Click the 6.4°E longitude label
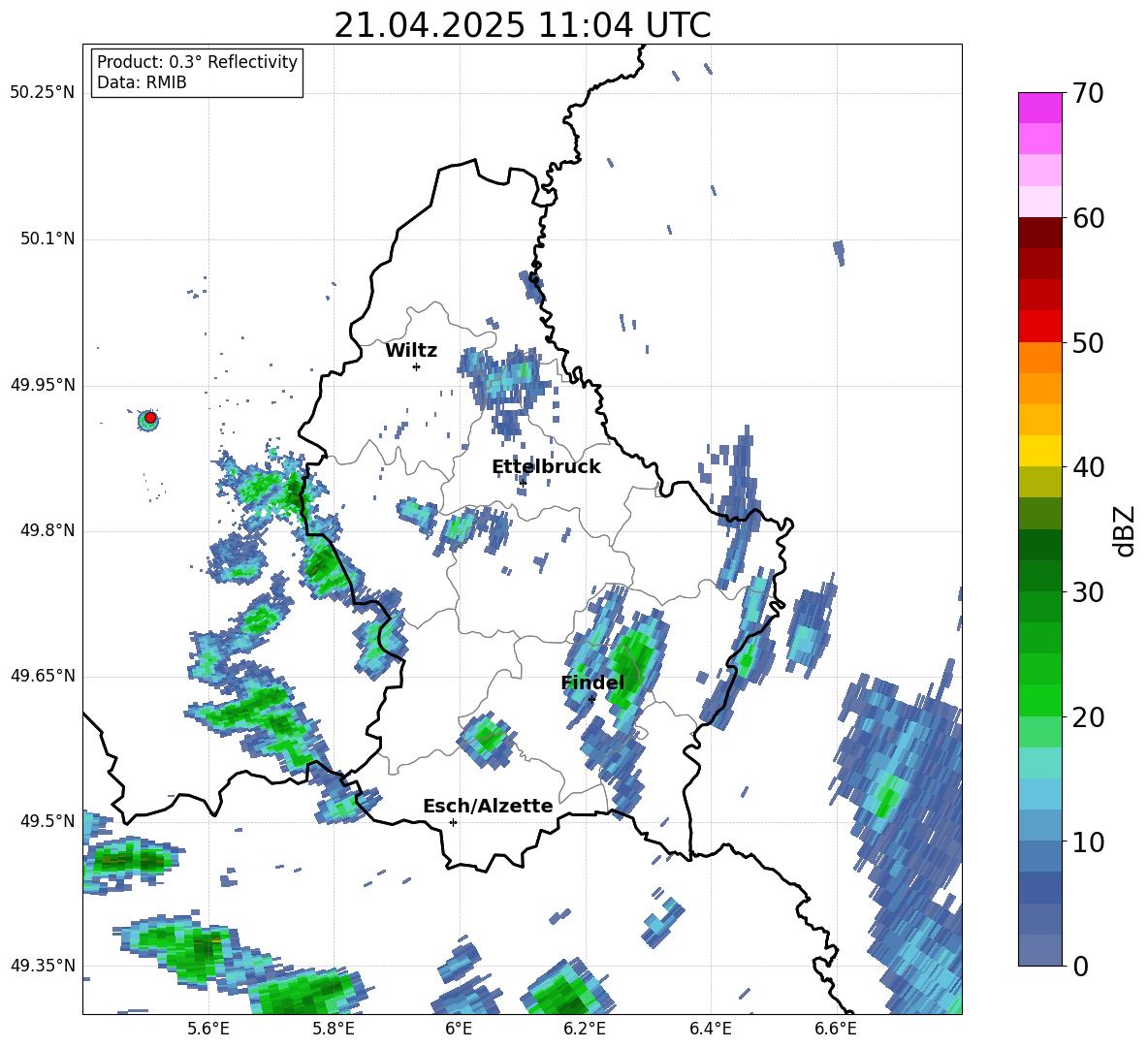 [x=710, y=1029]
